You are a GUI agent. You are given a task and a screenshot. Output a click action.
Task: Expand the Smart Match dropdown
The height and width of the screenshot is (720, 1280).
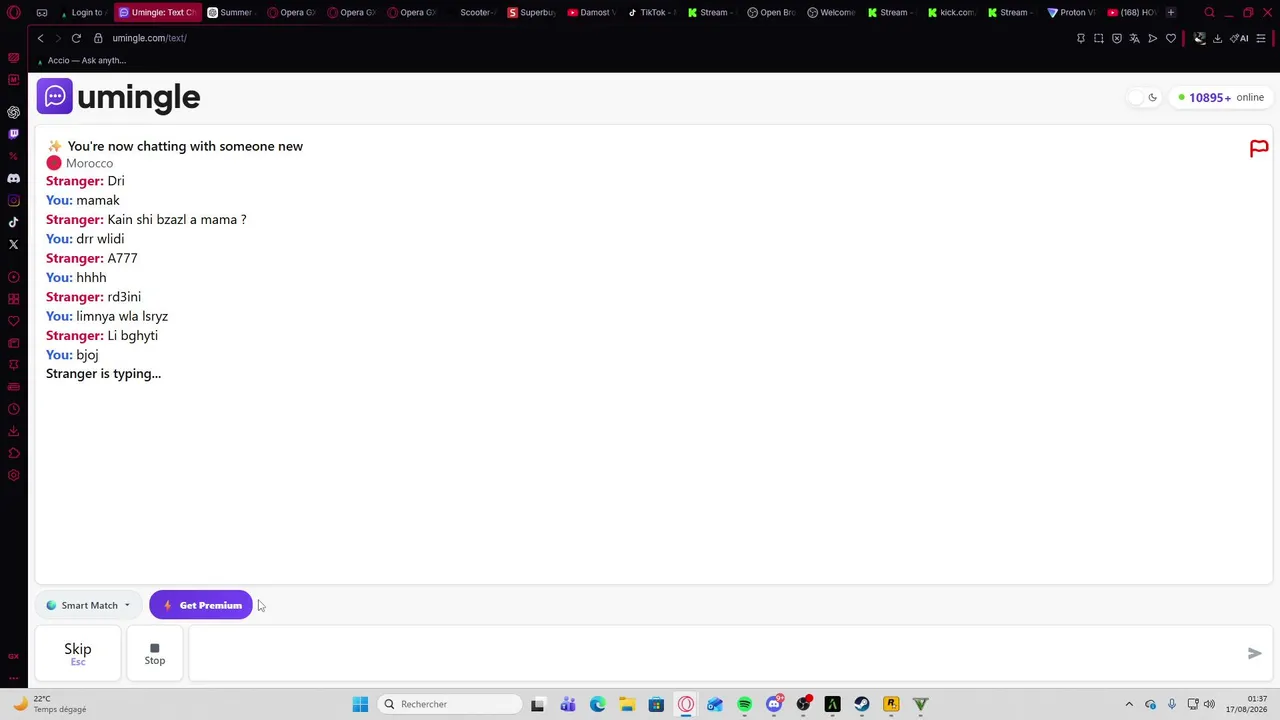(89, 605)
